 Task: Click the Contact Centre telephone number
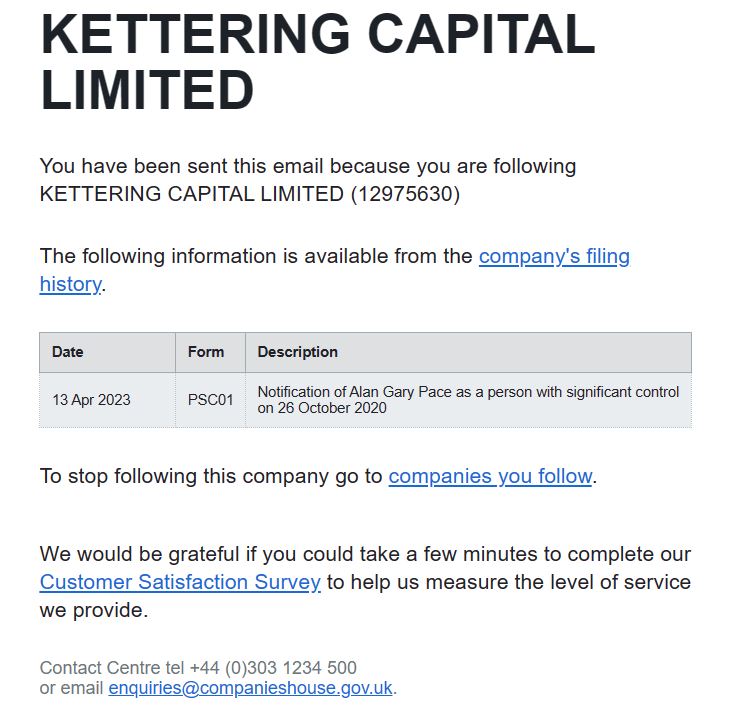click(273, 668)
